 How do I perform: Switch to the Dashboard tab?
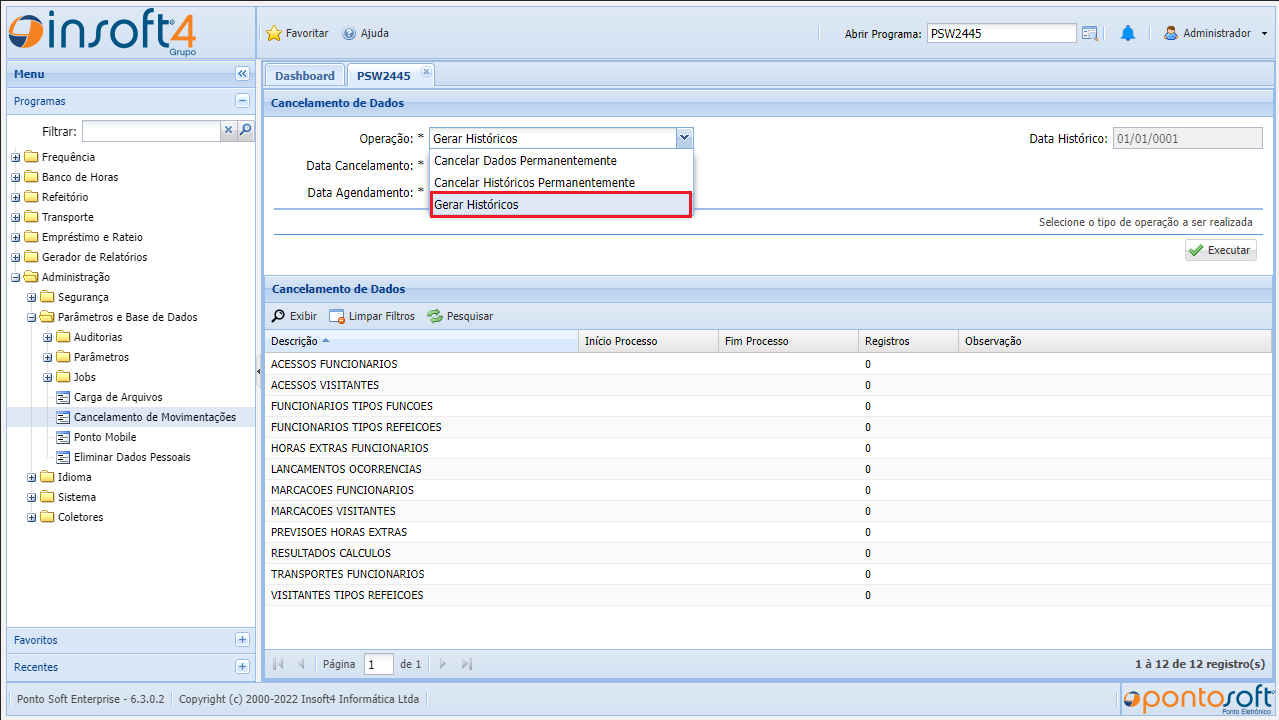305,76
